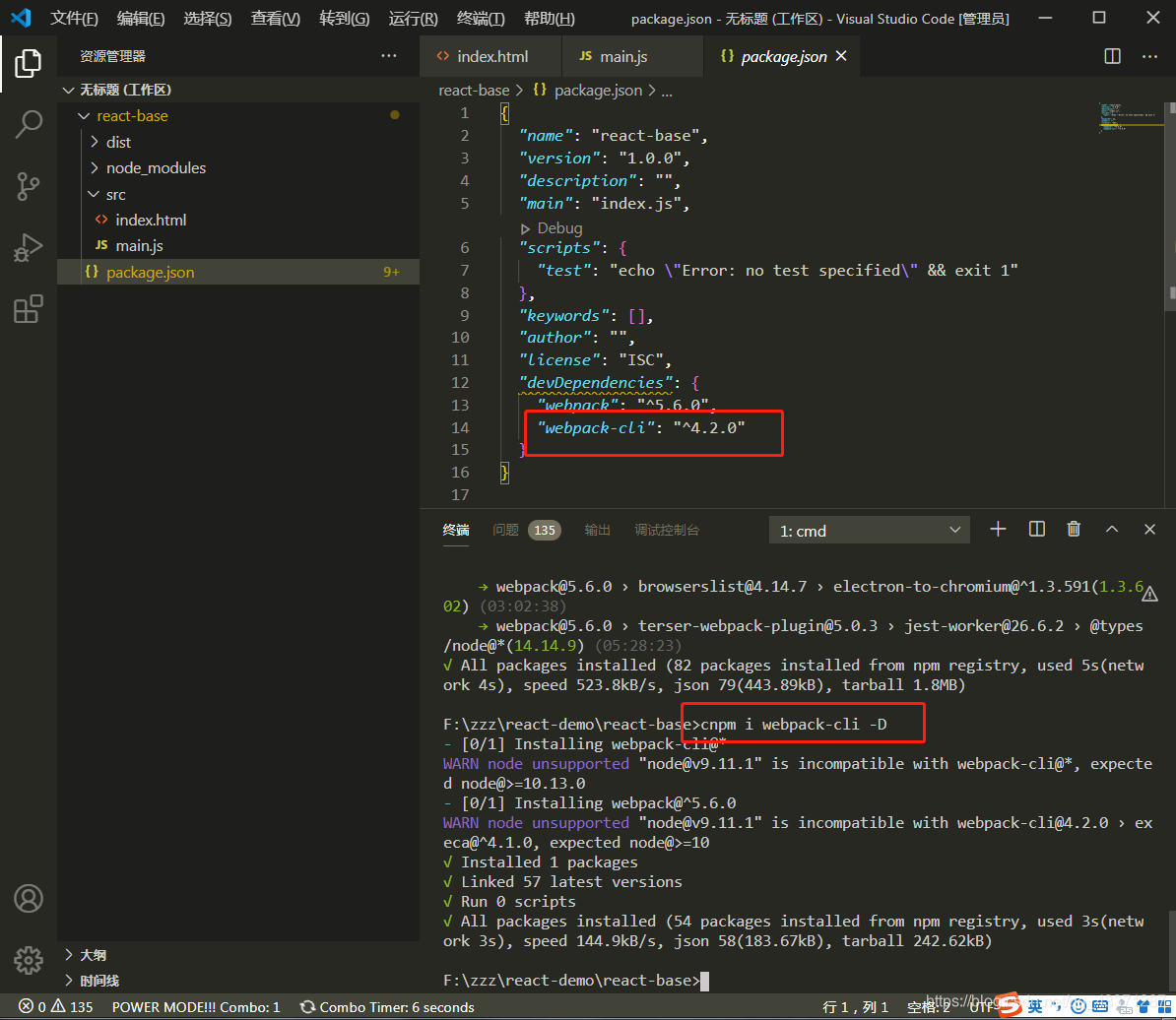The width and height of the screenshot is (1176, 1020).
Task: Open the Search view in activity bar
Action: (29, 124)
